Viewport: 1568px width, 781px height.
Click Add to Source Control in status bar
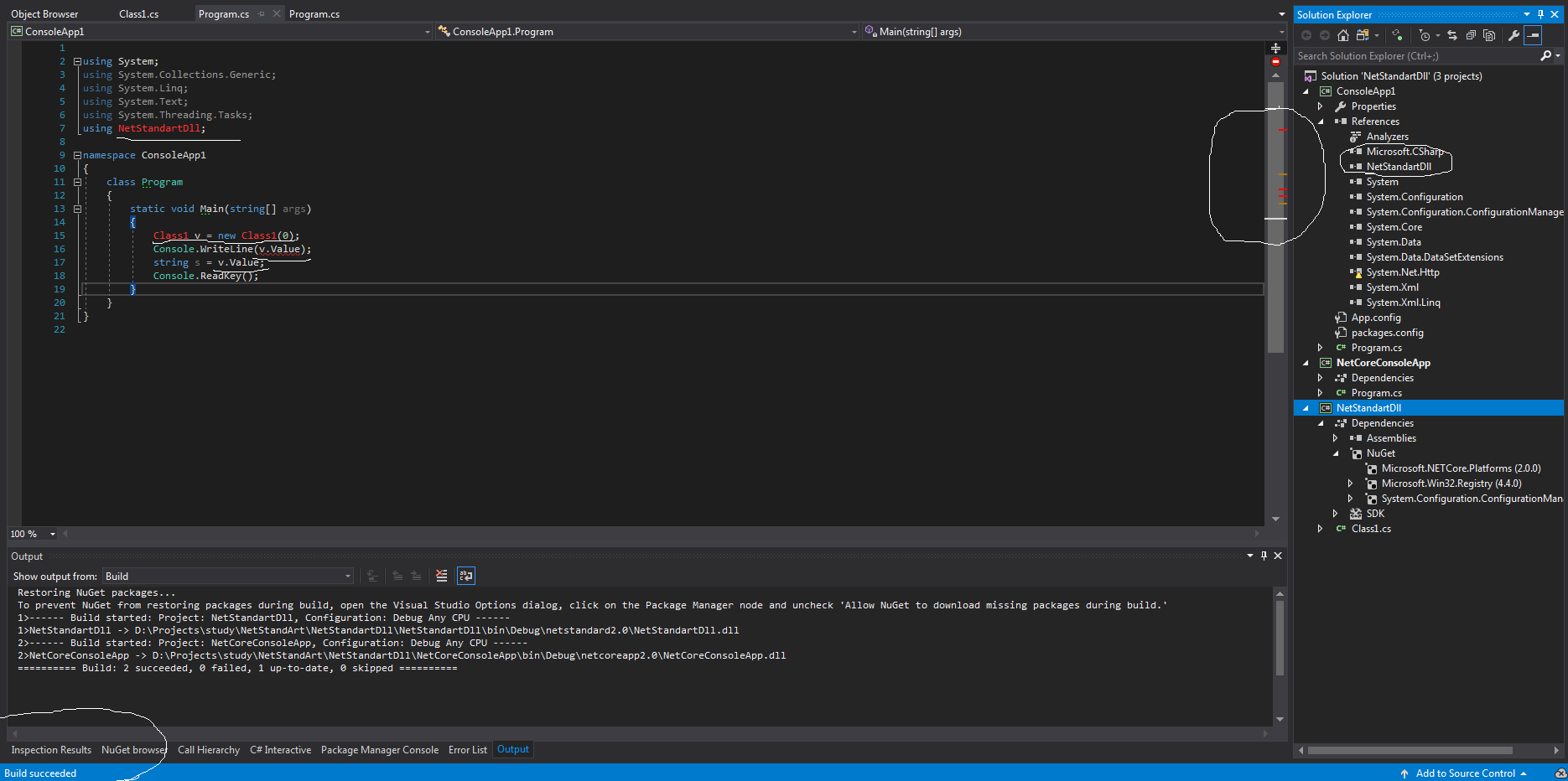click(x=1464, y=773)
